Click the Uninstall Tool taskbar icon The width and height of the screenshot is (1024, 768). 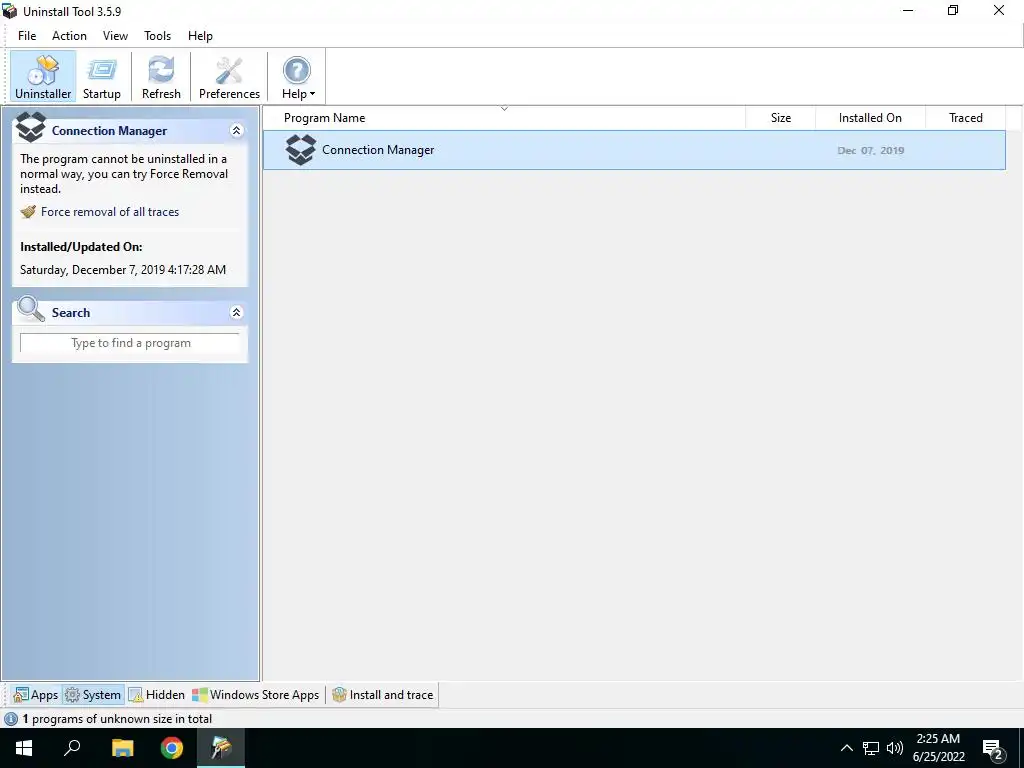click(x=221, y=748)
